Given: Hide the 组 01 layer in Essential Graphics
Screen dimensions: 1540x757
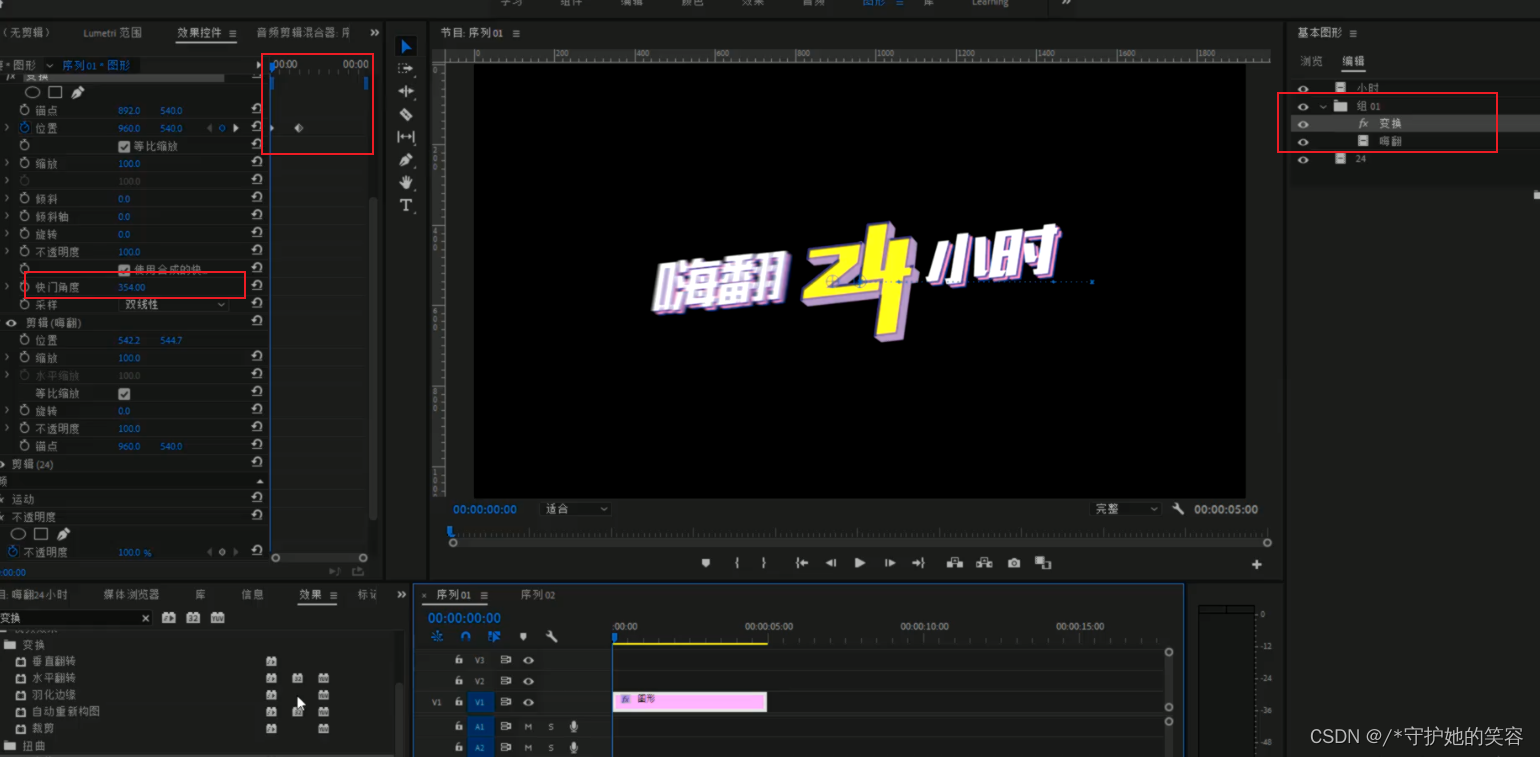Looking at the screenshot, I should [x=1302, y=107].
